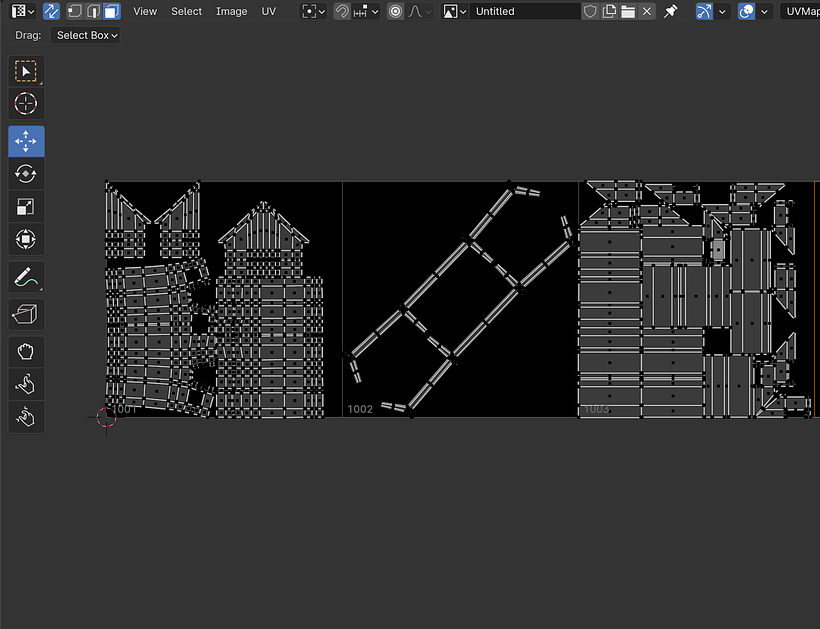Toggle proportional editing
This screenshot has width=820, height=629.
click(x=395, y=12)
